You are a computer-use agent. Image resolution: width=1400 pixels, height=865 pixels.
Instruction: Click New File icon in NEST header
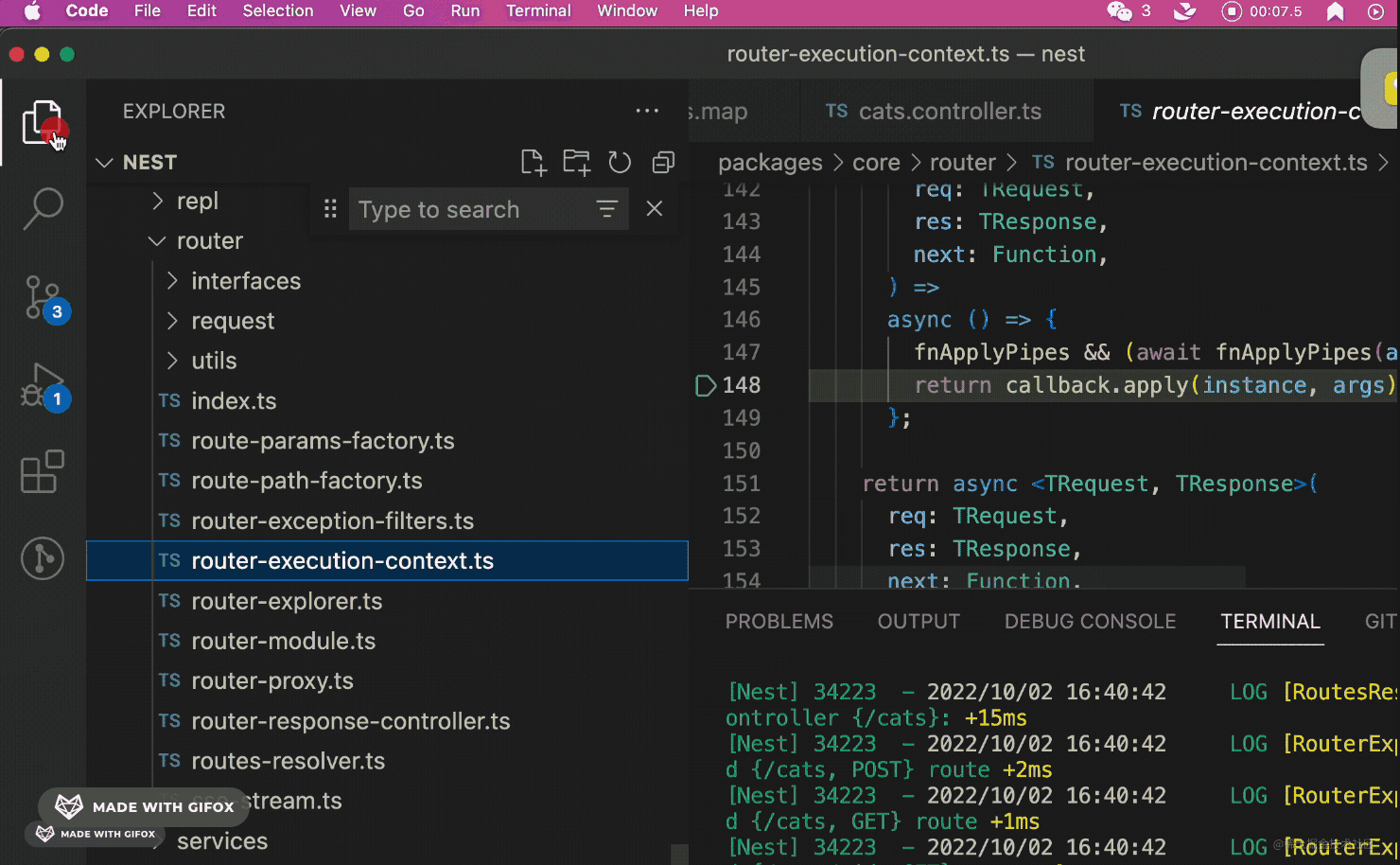(534, 163)
